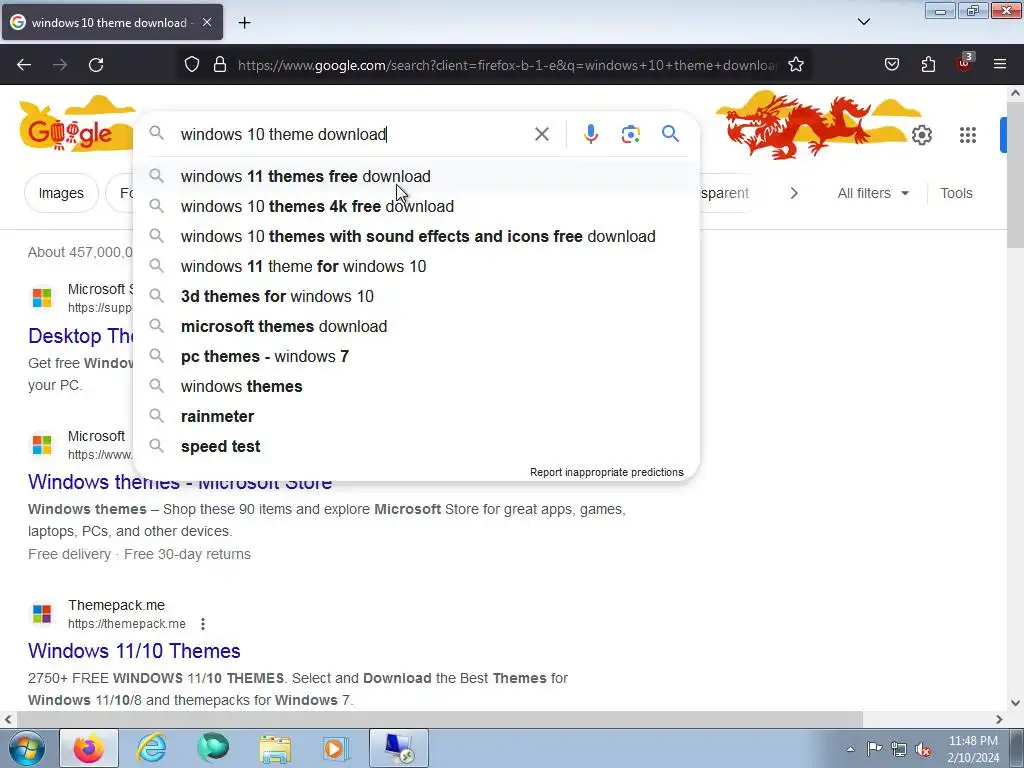
Task: Go back to the previous page
Action: coord(24,65)
